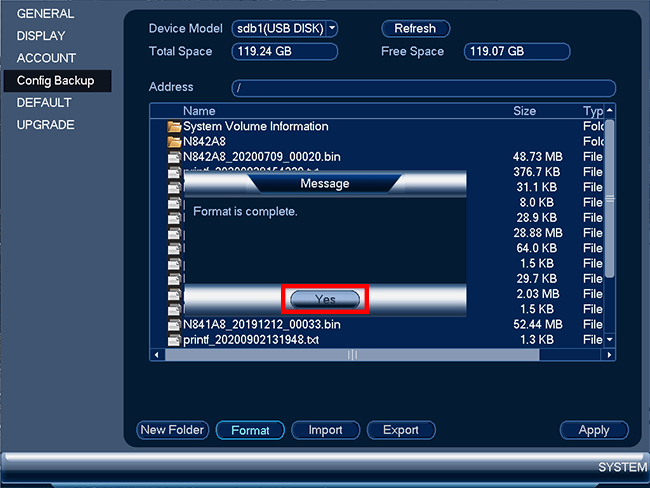Viewport: 650px width, 488px height.
Task: Switch to the ACCOUNT menu item
Action: coord(46,58)
